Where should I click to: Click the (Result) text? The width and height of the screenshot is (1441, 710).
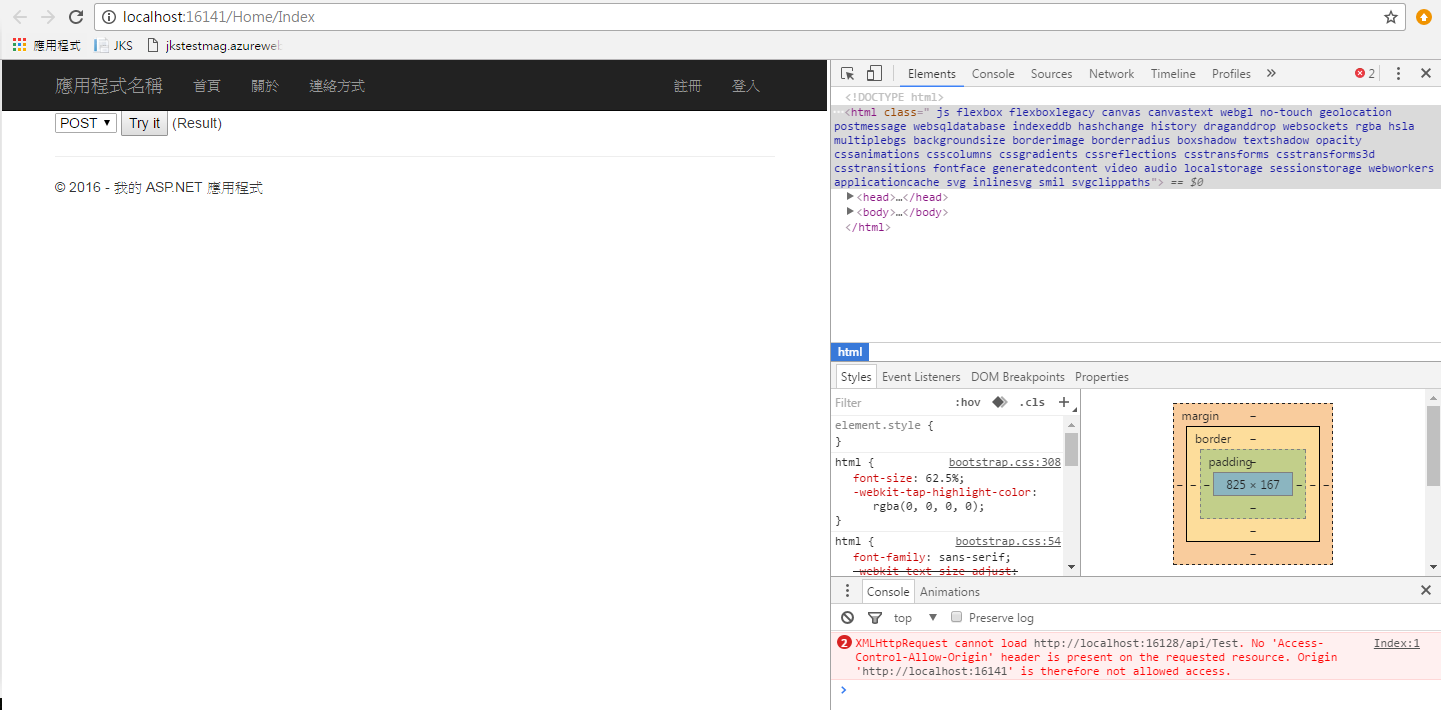coord(197,123)
